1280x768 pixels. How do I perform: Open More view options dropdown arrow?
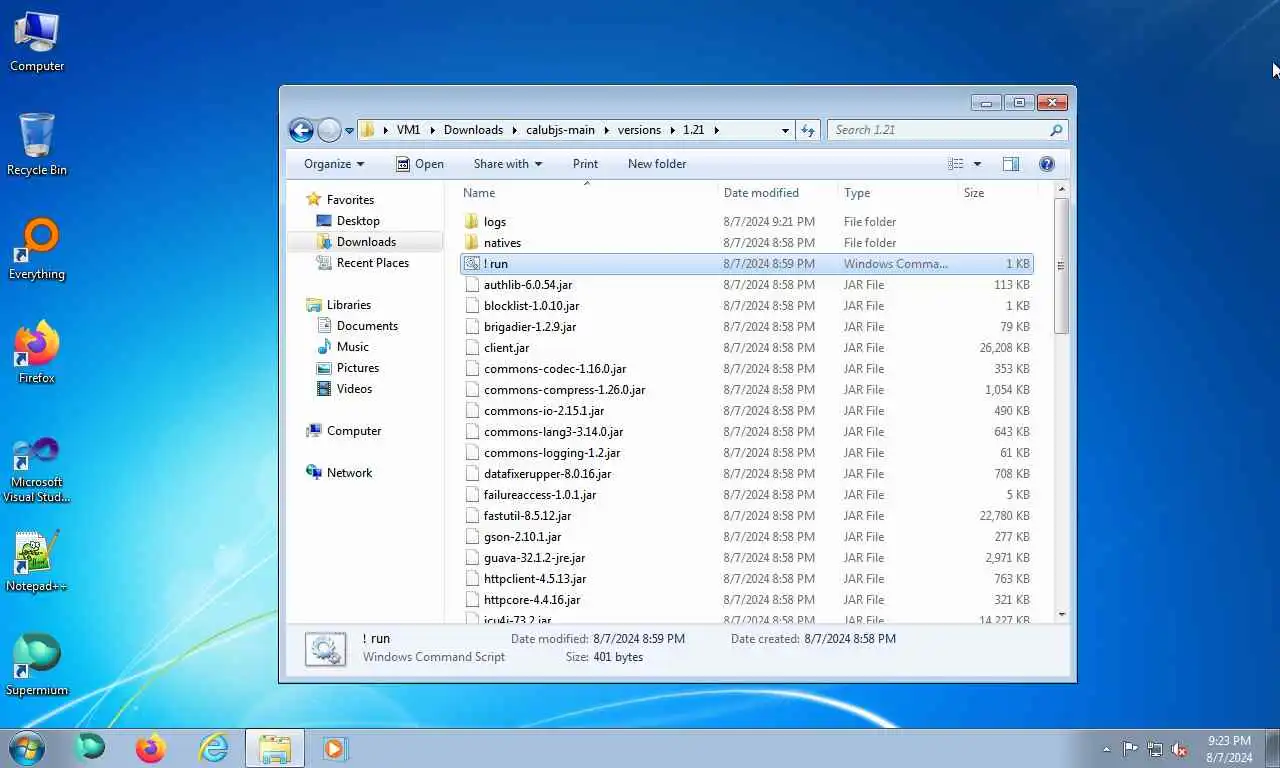coord(977,164)
